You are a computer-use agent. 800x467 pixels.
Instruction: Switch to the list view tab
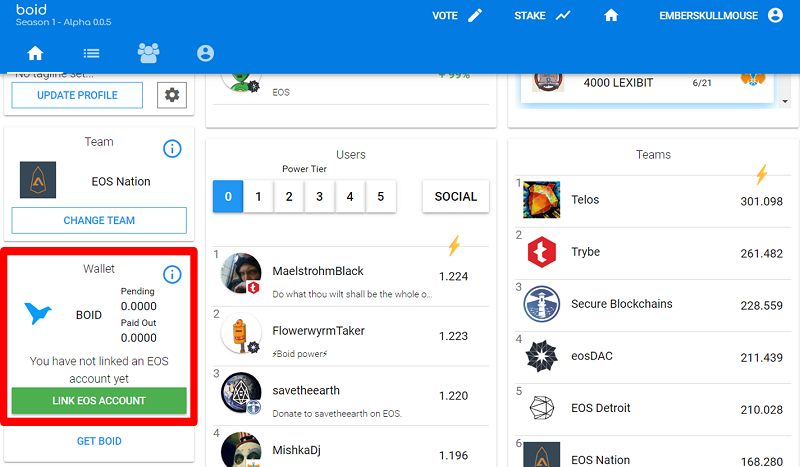coord(91,53)
